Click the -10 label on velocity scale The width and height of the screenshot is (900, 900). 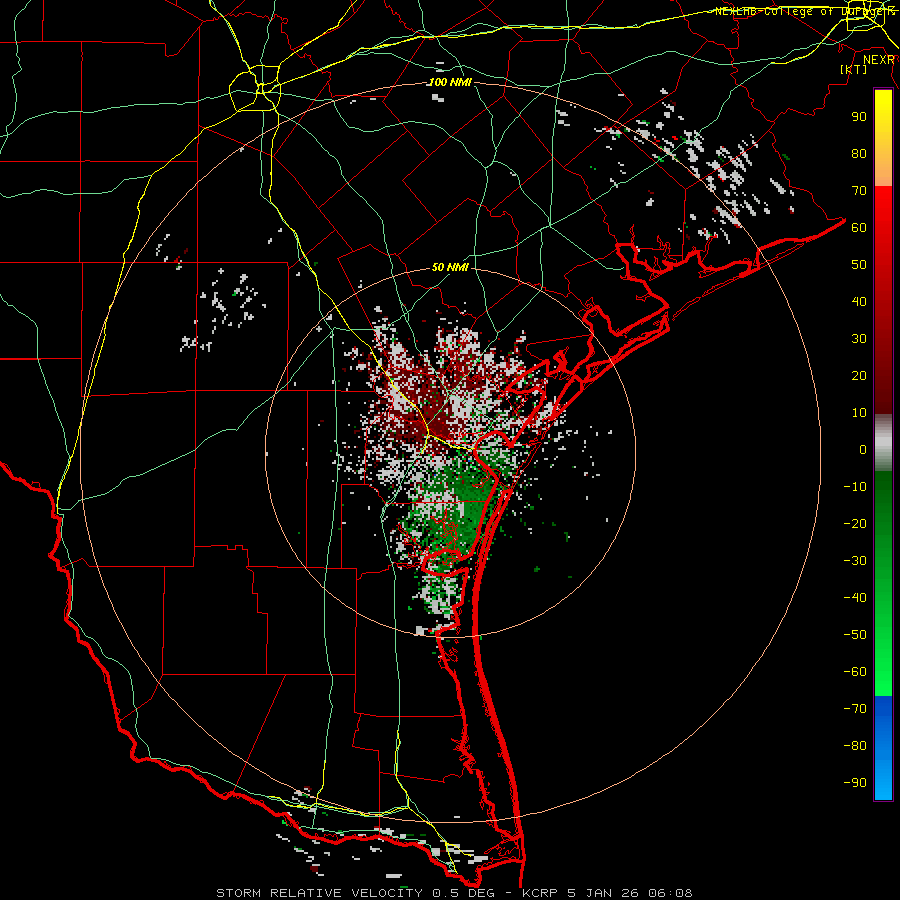click(855, 487)
